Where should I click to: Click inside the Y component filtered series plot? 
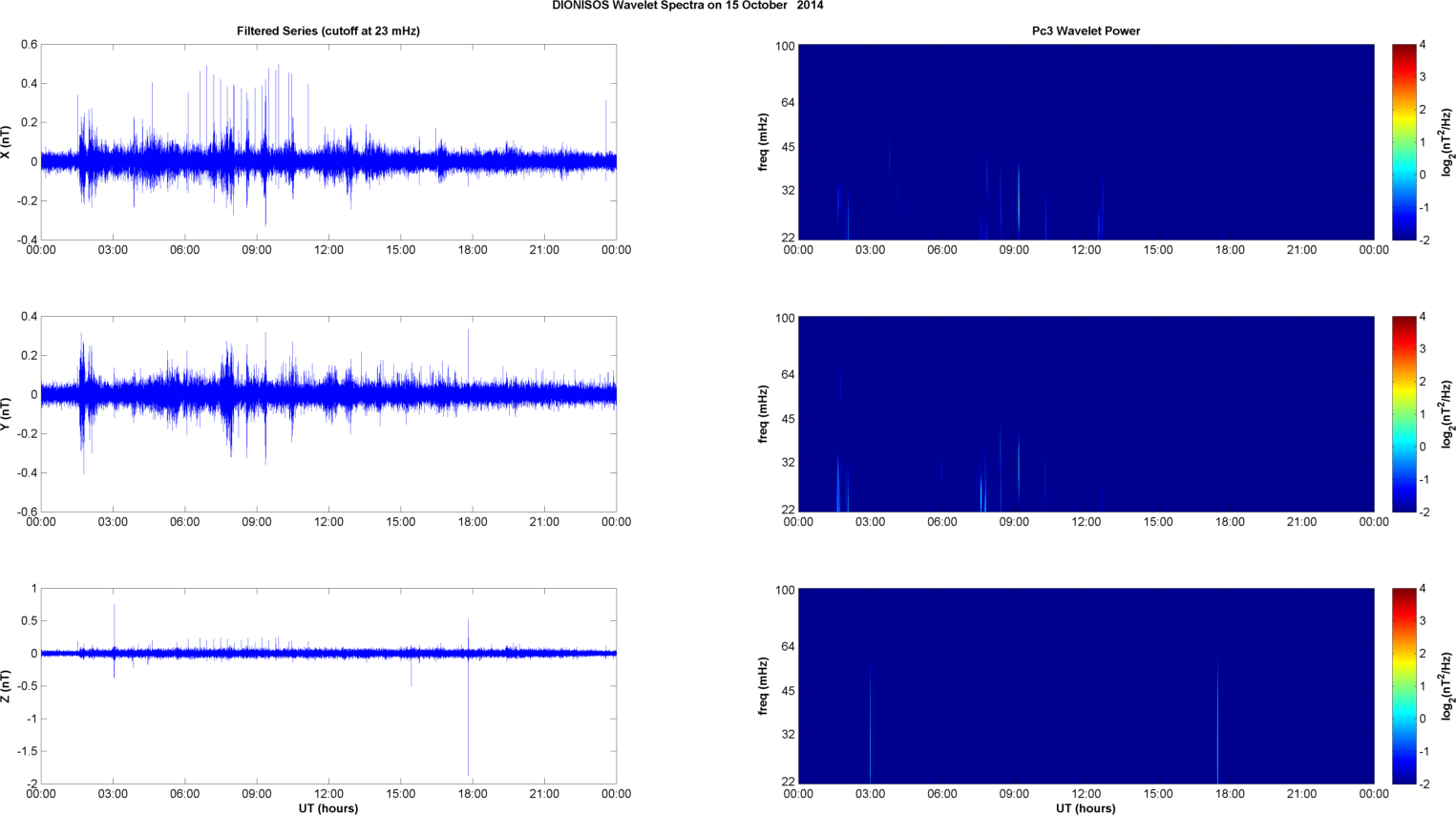point(328,414)
